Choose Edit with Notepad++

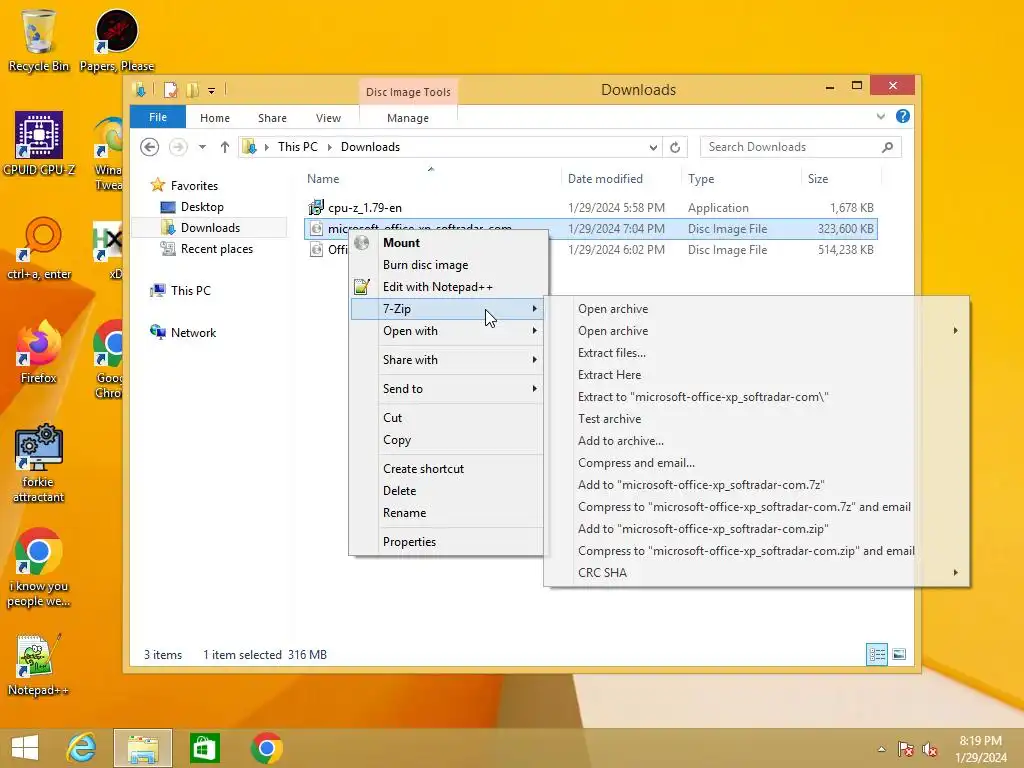(447, 287)
